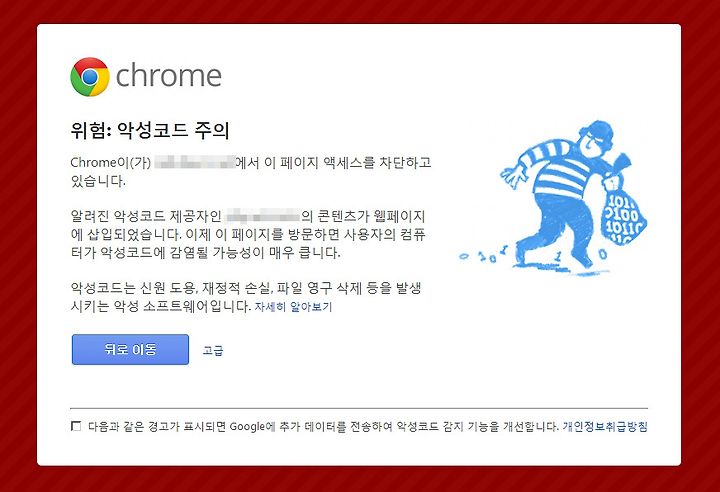
Task: Click the binary-code sack the burglar carries
Action: tap(623, 212)
